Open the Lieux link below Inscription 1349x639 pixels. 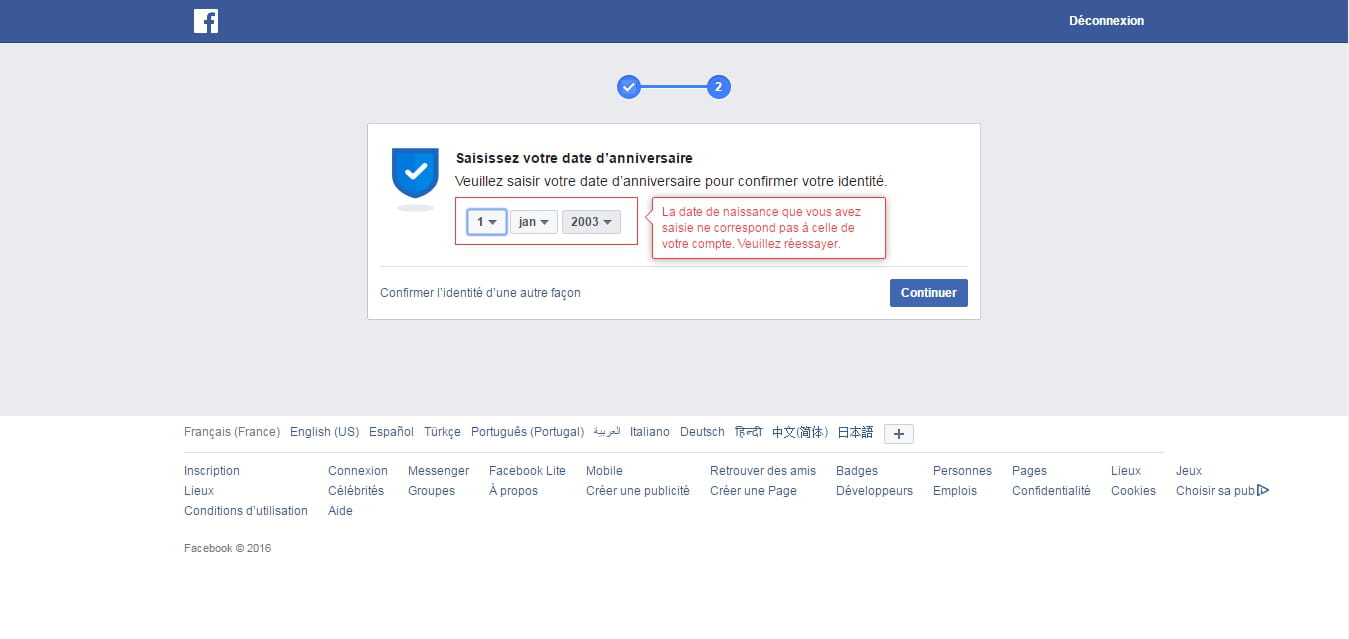[199, 491]
